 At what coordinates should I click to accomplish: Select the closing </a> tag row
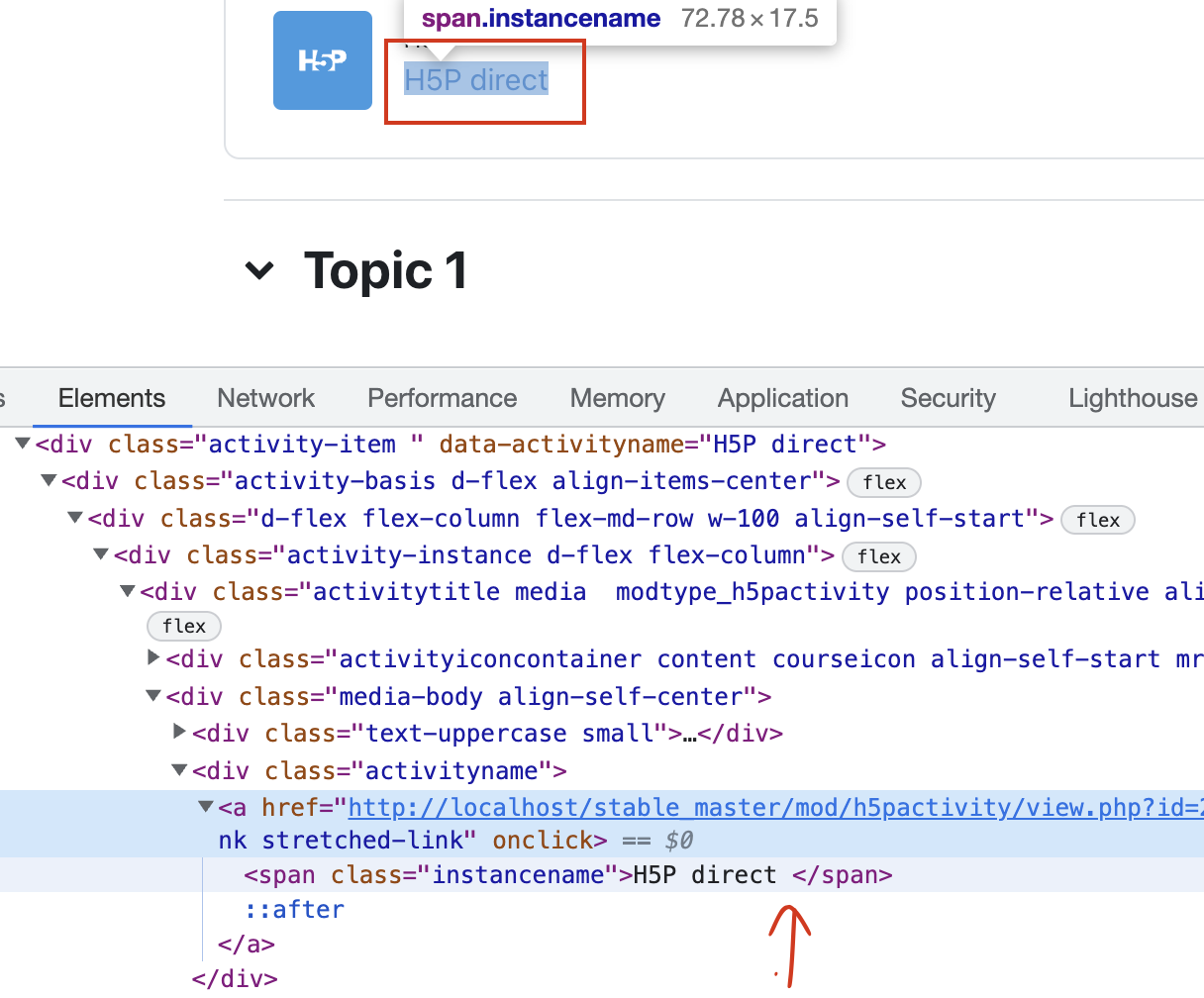tap(247, 945)
